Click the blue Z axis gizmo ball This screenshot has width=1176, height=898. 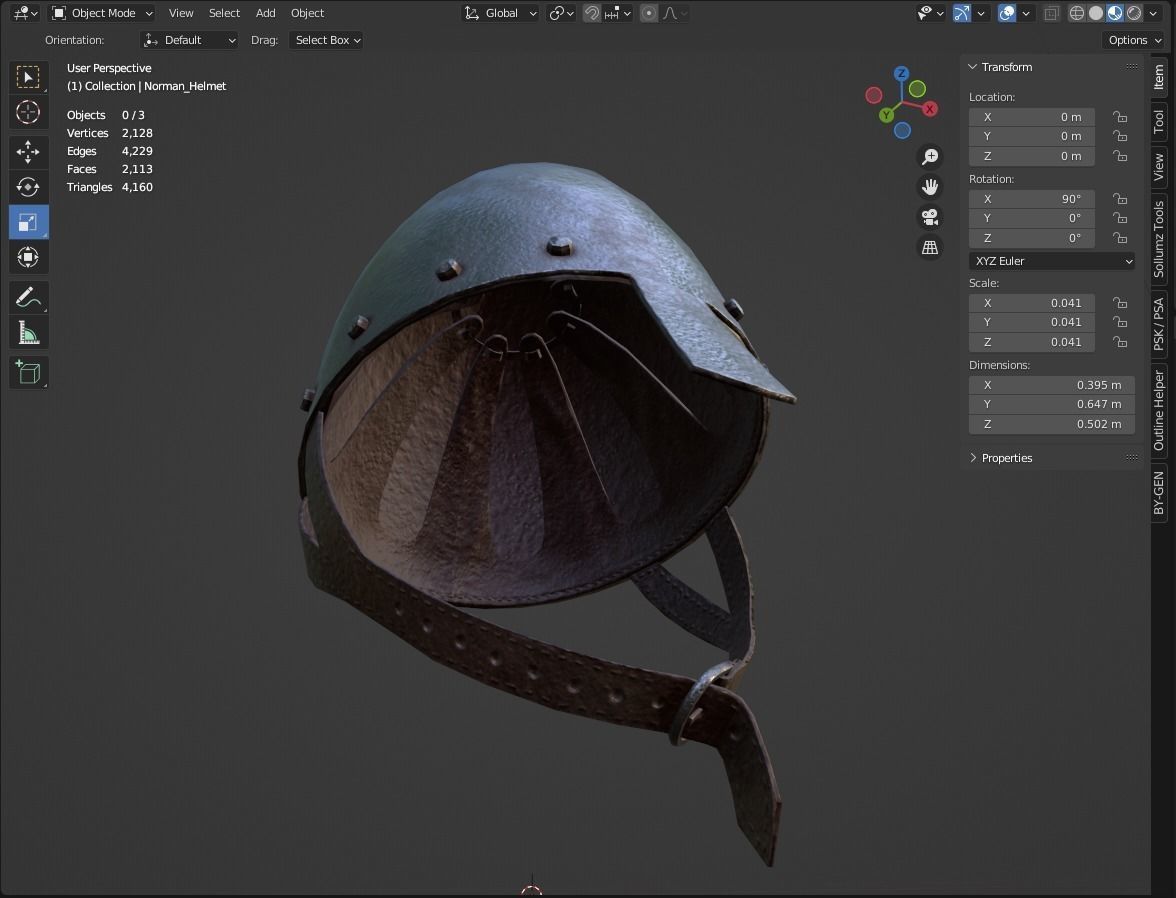coord(902,74)
